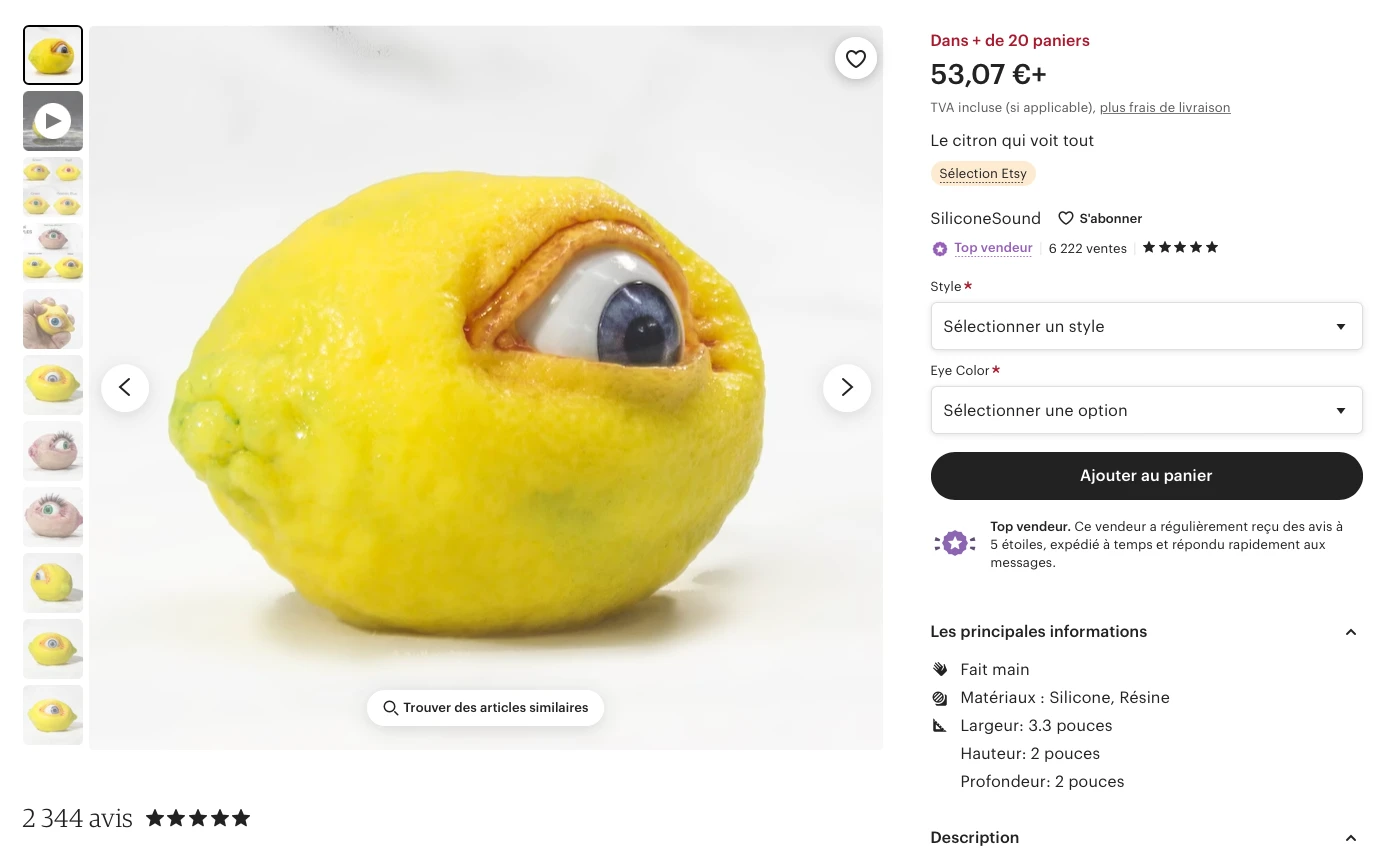
Task: Show the previous product image
Action: point(125,388)
